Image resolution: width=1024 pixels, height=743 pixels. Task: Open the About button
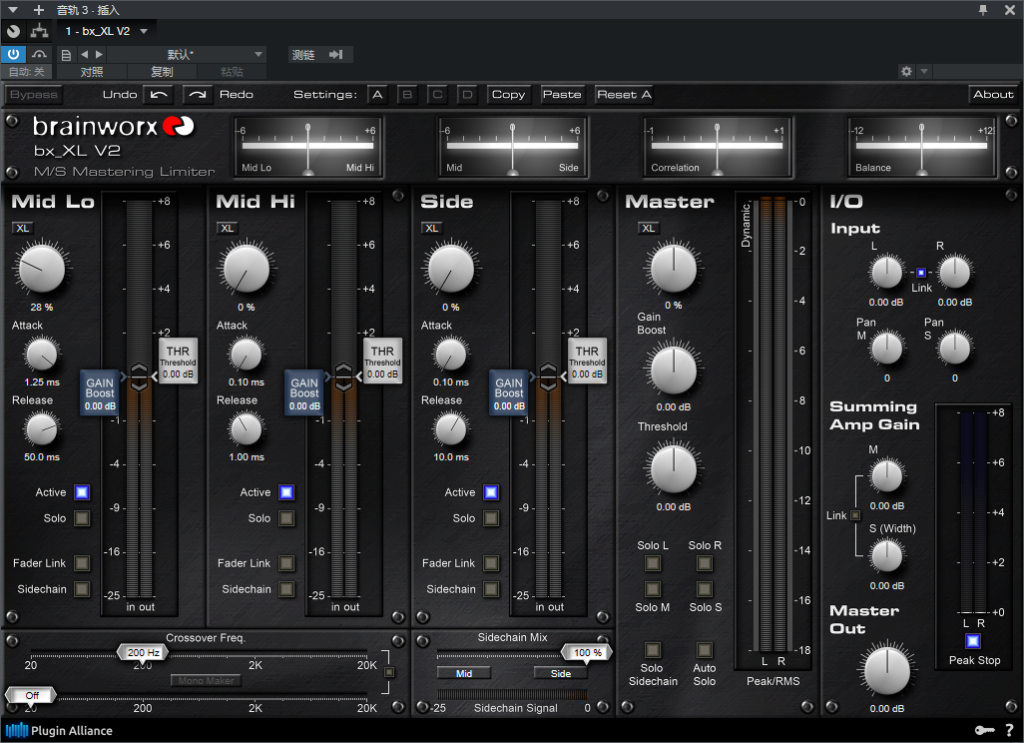(993, 95)
